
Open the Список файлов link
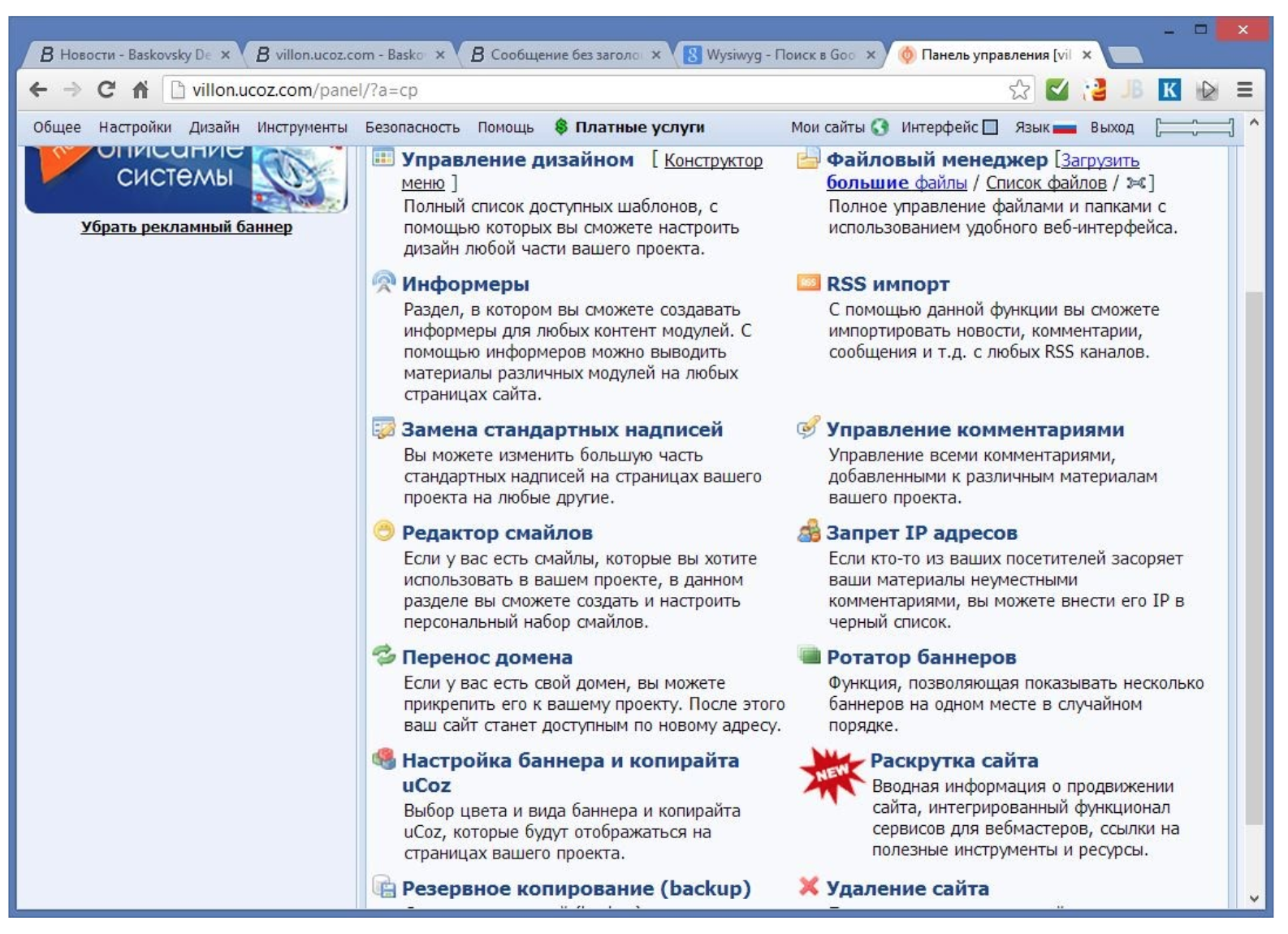pyautogui.click(x=1046, y=183)
